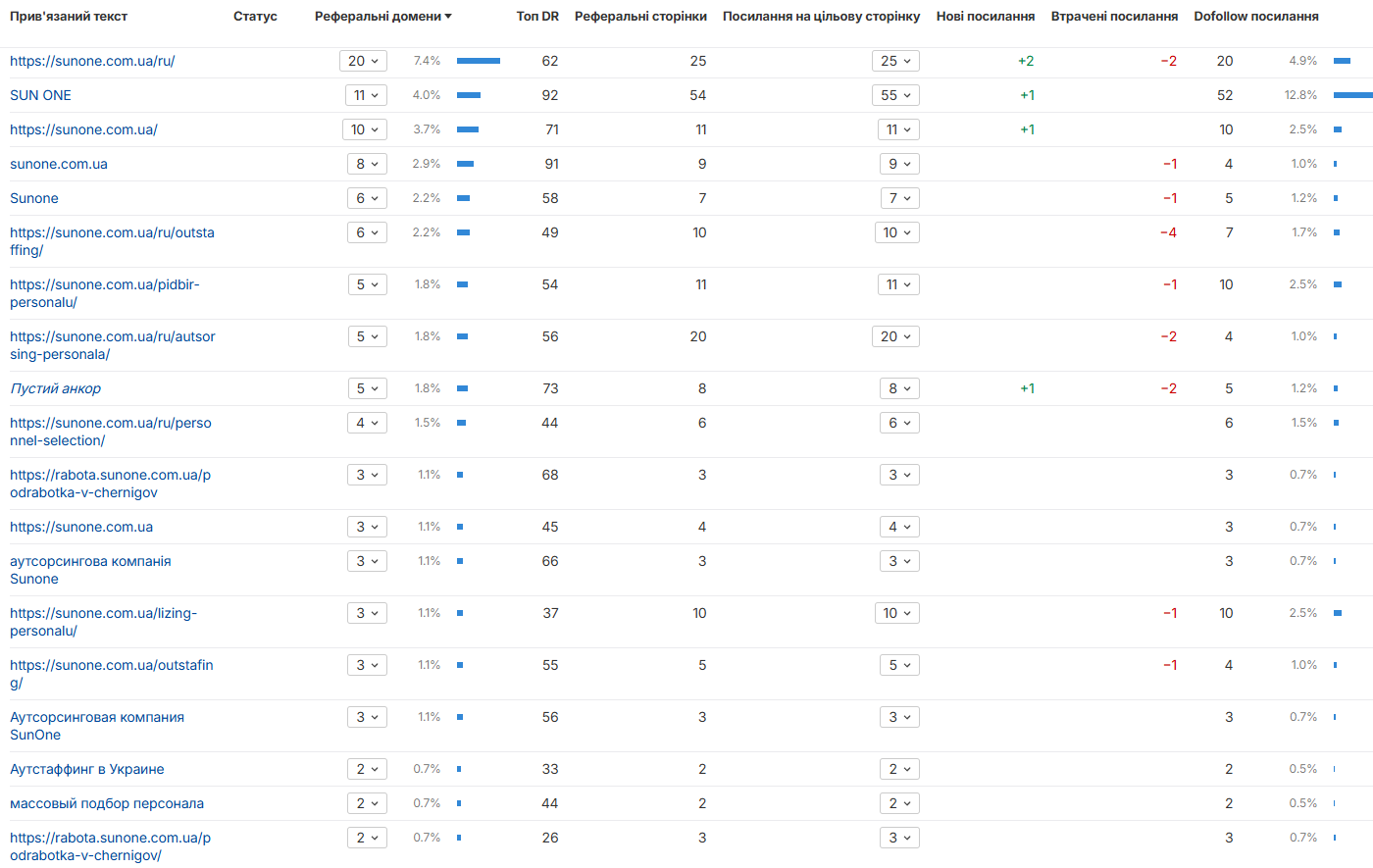Click the 12.8% dofollow percentage
This screenshot has height=868, width=1373.
pyautogui.click(x=1300, y=95)
